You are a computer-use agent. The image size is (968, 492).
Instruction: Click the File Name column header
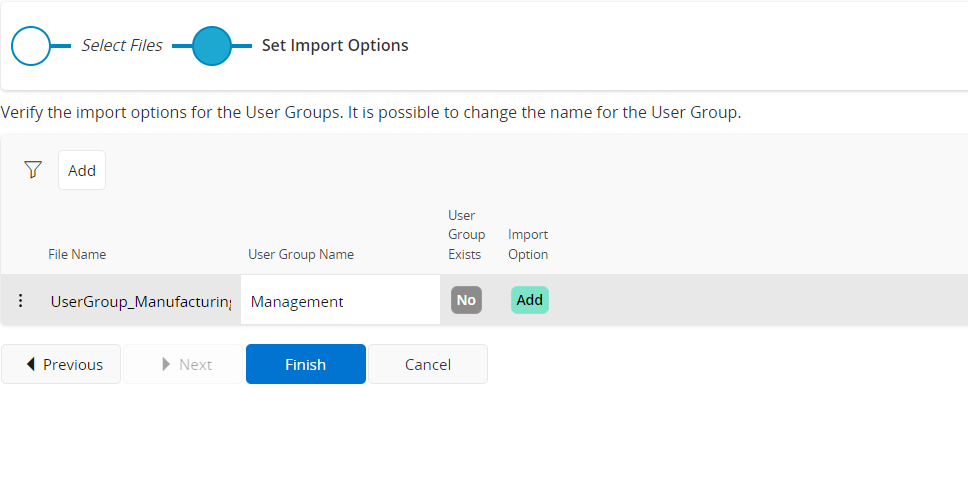(x=77, y=254)
